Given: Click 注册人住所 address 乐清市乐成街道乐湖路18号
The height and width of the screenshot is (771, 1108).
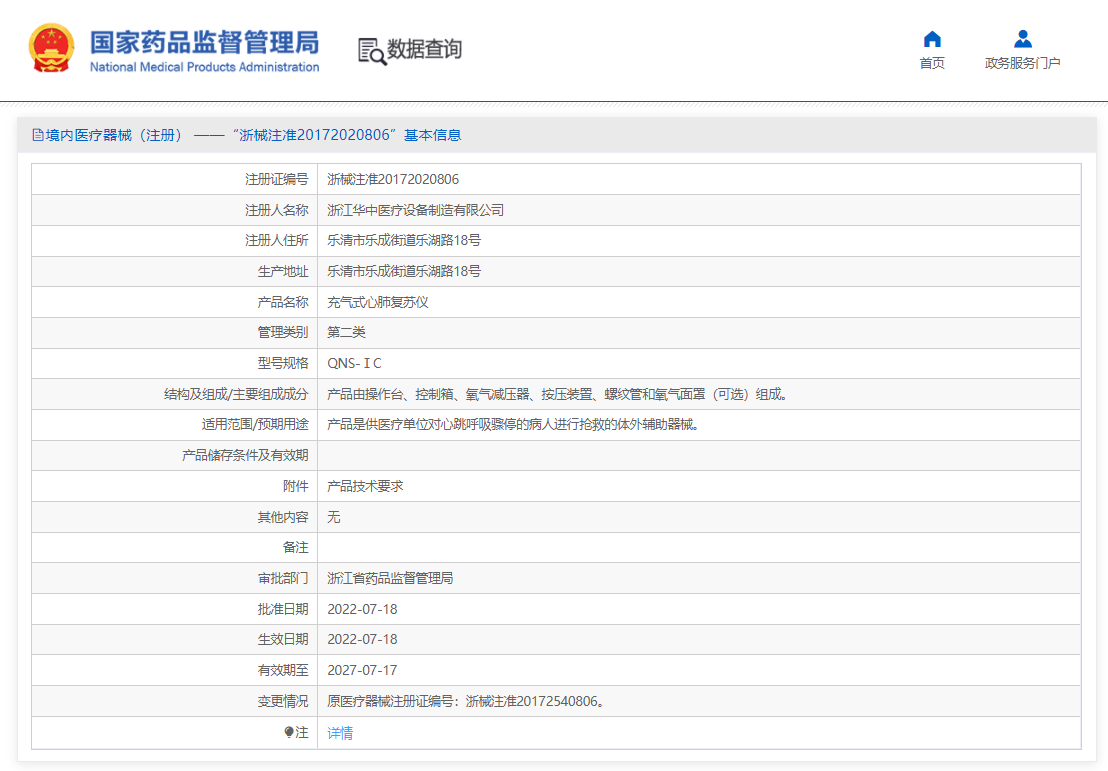Looking at the screenshot, I should pyautogui.click(x=404, y=240).
